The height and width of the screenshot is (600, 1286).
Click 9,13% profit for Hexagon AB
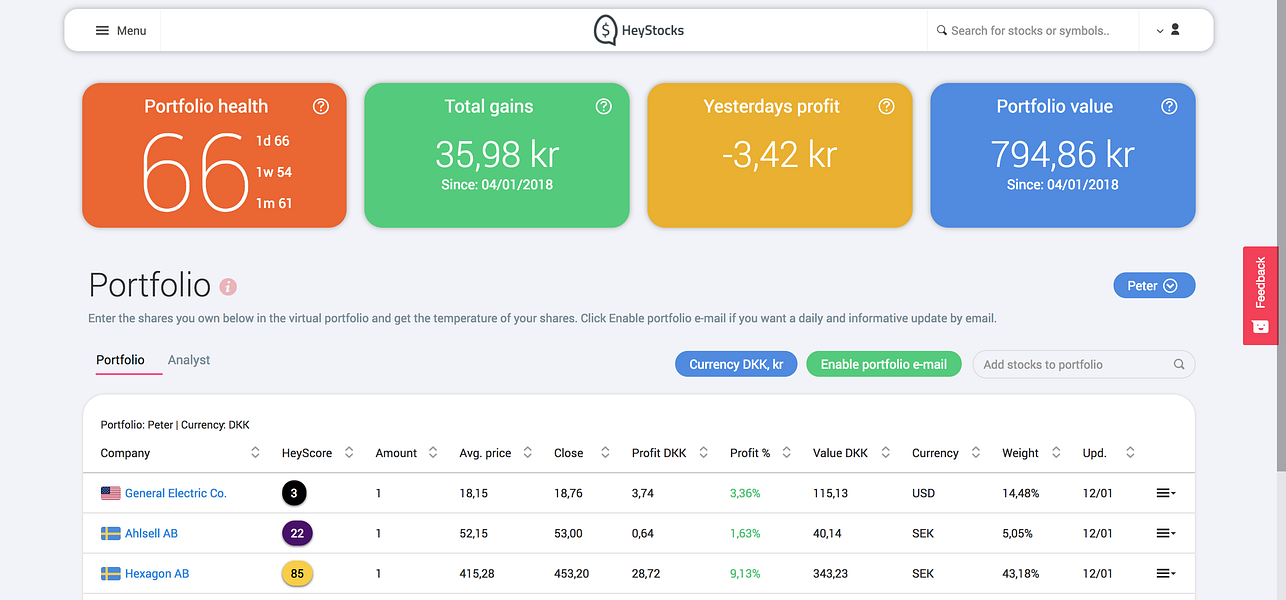745,574
